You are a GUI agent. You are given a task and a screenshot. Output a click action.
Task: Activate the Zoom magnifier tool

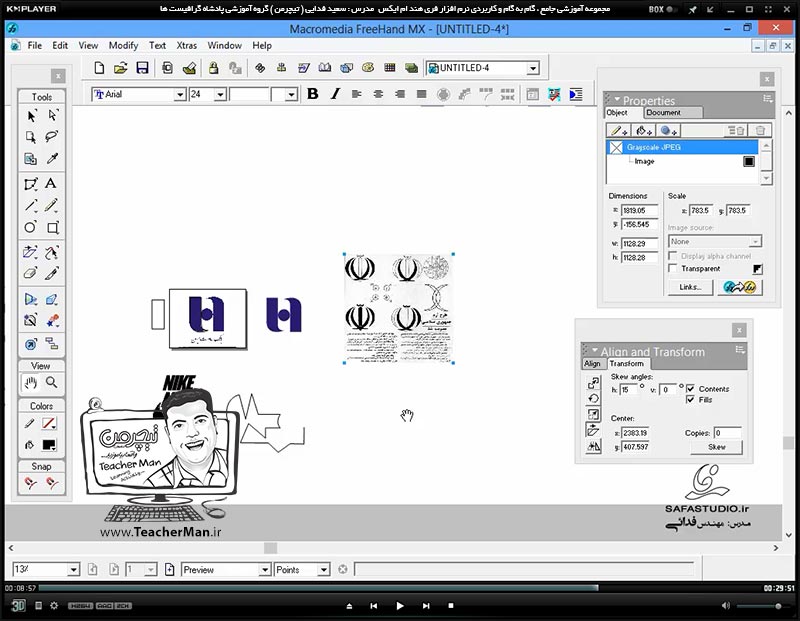(x=52, y=382)
